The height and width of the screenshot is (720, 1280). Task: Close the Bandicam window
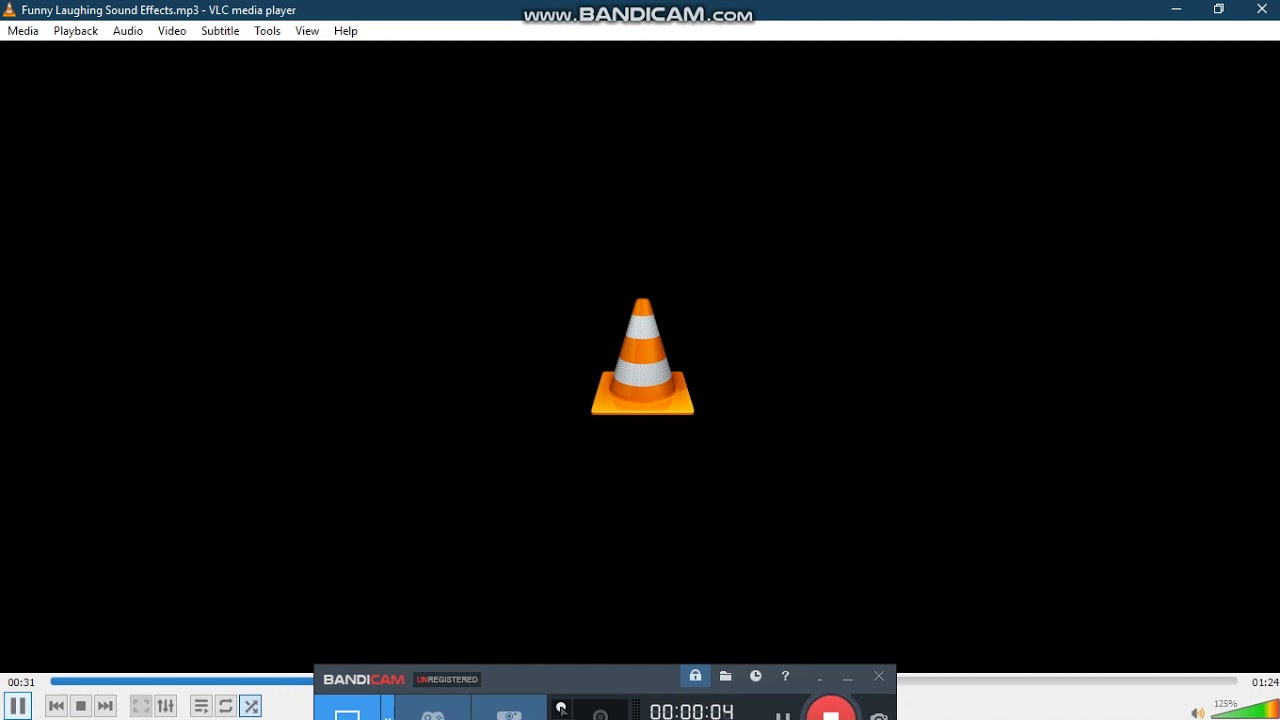pos(879,677)
